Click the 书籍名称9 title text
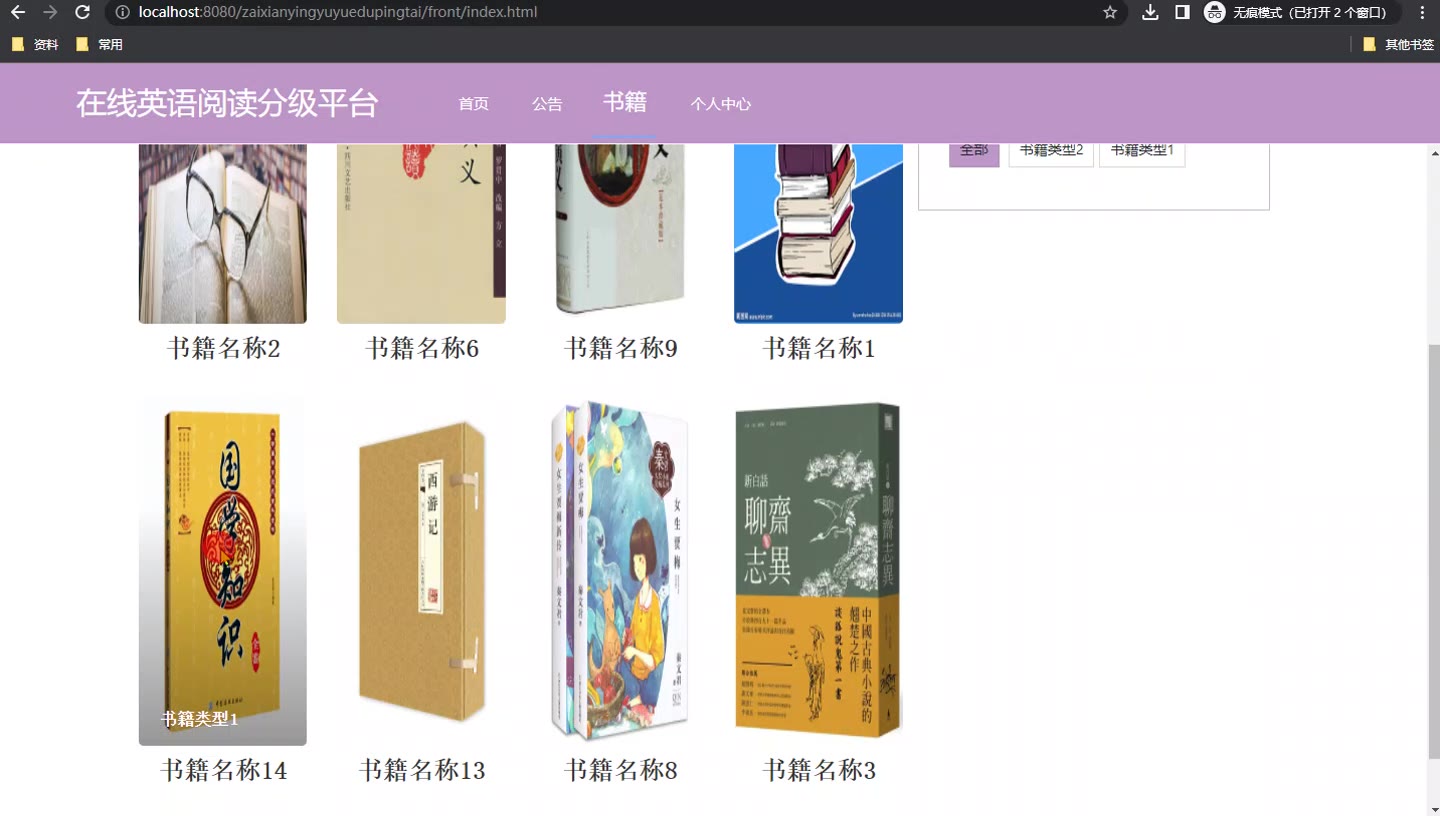The width and height of the screenshot is (1440, 816). click(x=620, y=348)
